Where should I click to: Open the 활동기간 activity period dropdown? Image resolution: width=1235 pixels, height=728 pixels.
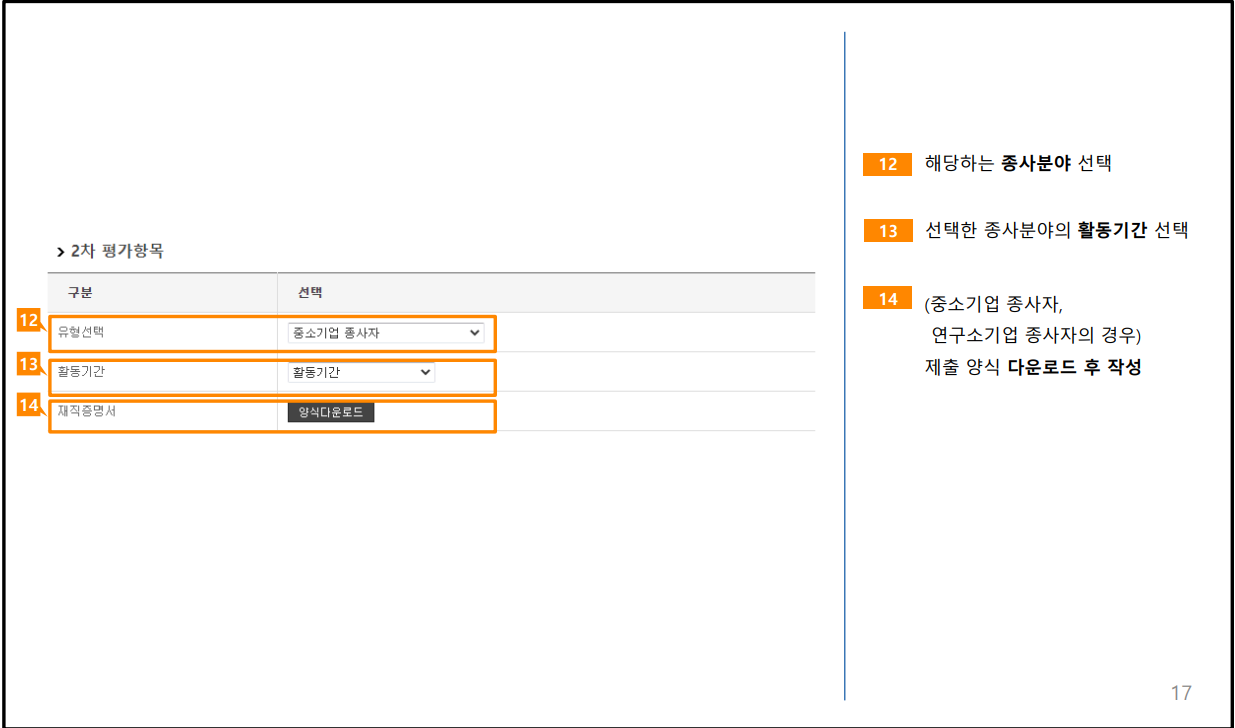click(x=361, y=372)
